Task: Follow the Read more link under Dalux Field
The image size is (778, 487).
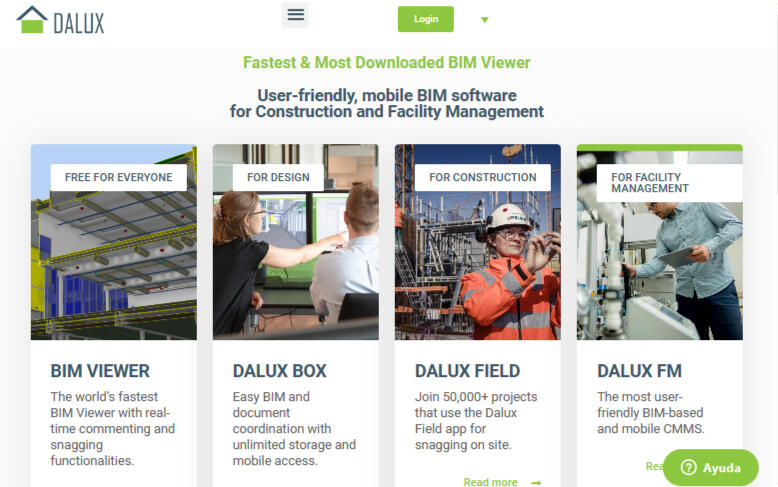Action: tap(490, 482)
